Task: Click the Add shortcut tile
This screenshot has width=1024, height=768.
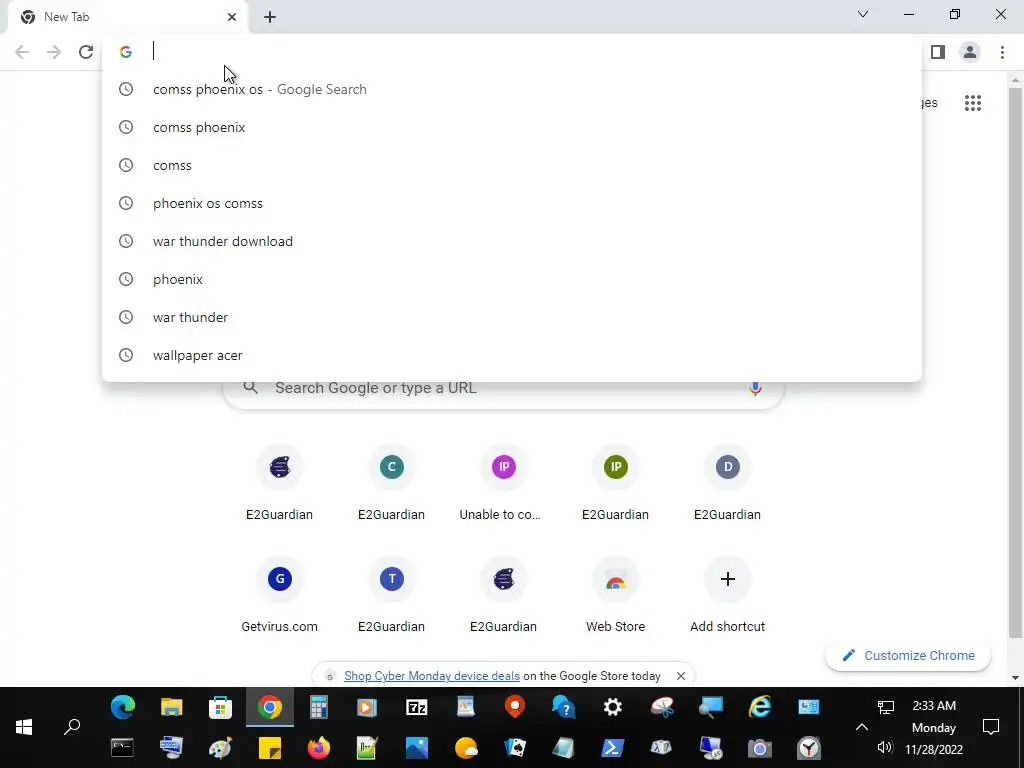Action: tap(728, 595)
